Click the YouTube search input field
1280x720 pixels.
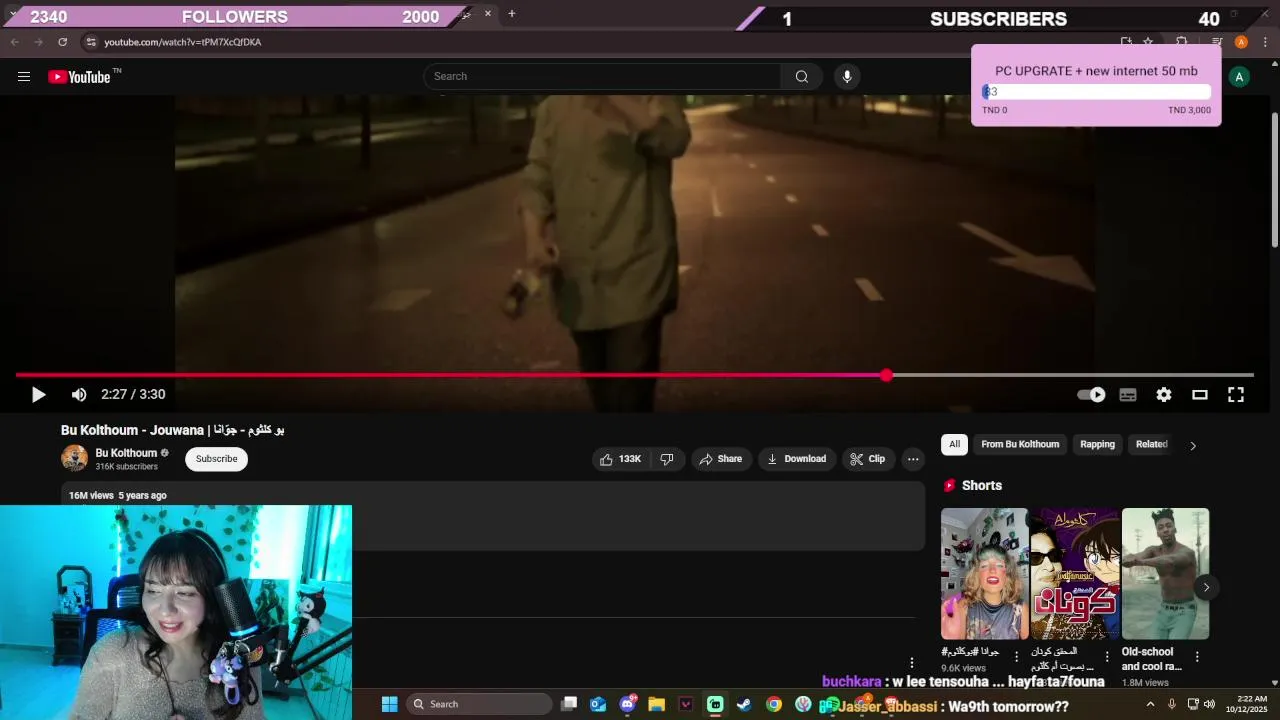tap(602, 77)
